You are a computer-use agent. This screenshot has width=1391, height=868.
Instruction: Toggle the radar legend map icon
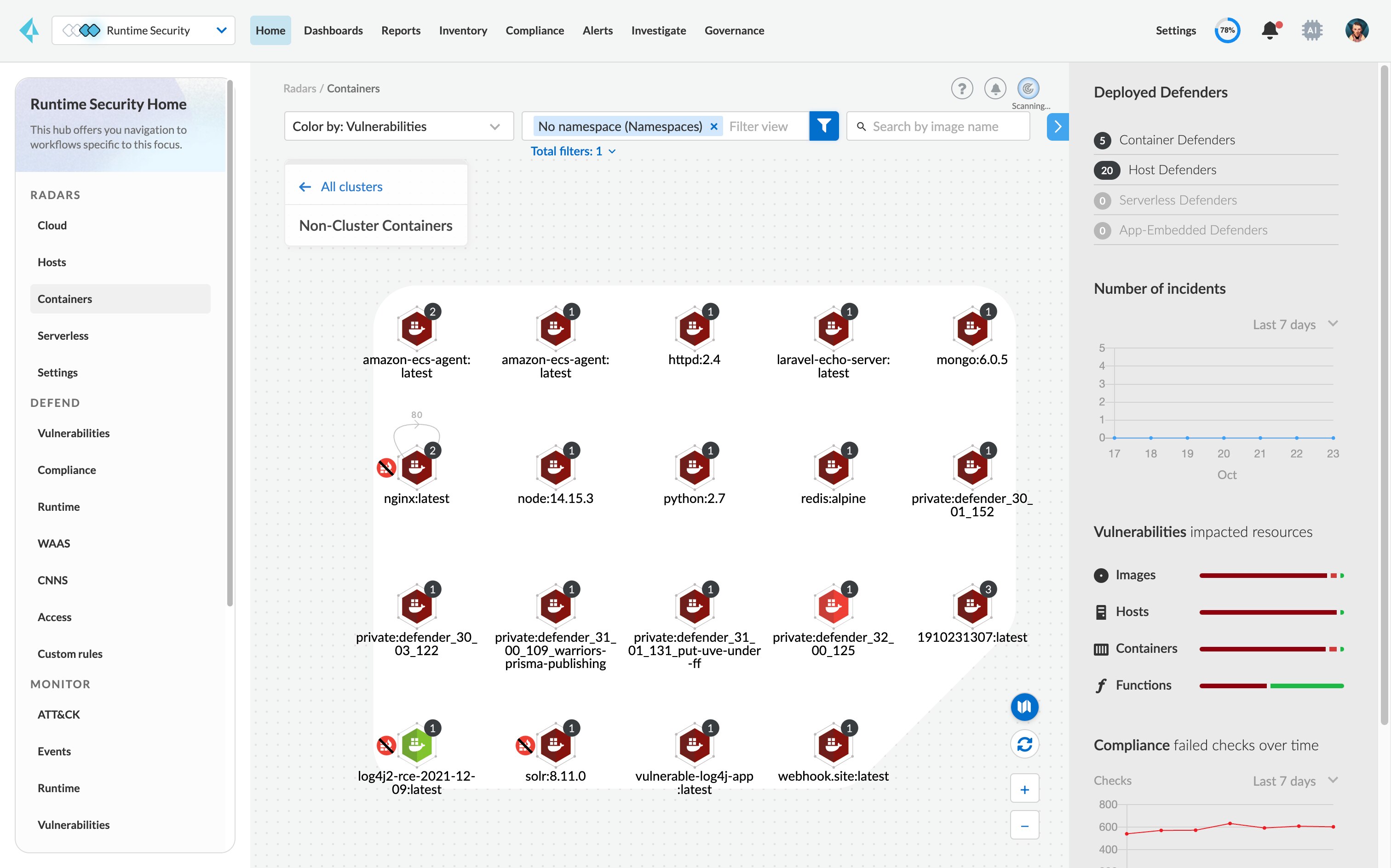1024,707
